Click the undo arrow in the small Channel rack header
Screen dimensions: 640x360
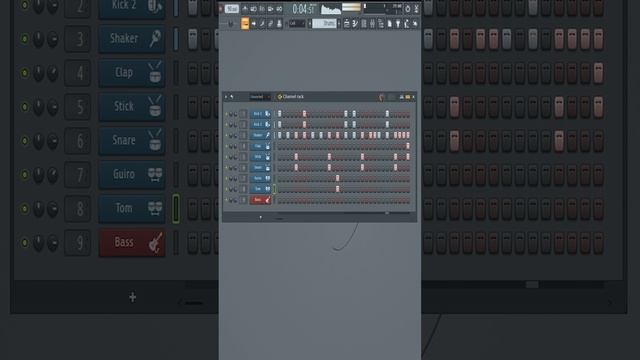231,97
